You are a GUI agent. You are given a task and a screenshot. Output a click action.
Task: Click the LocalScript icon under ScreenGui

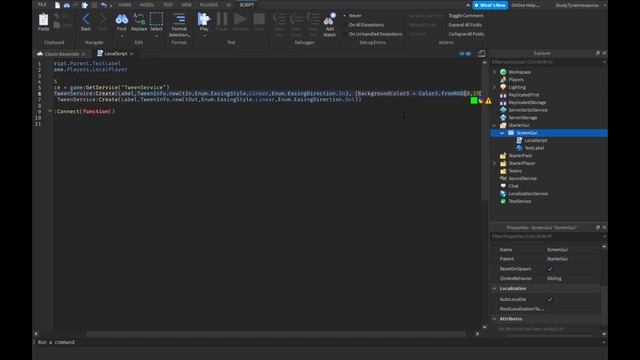click(x=519, y=140)
